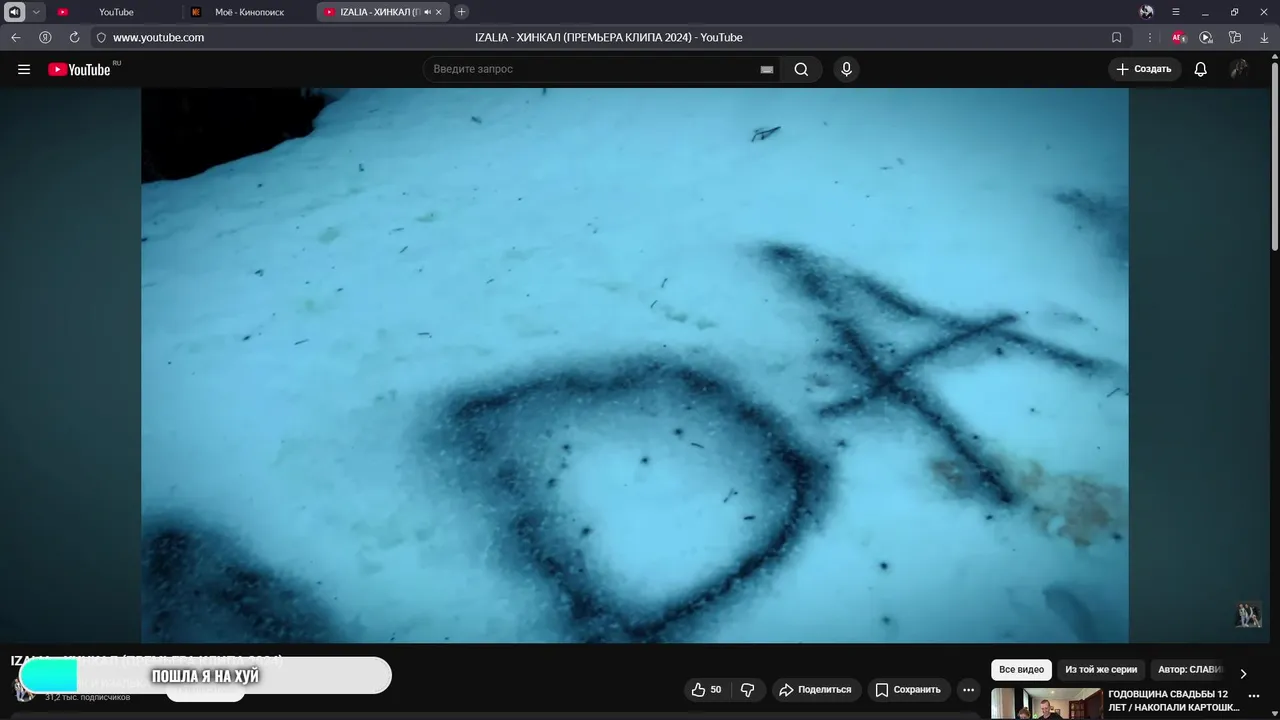Click the Поделиться share button
This screenshot has width=1280, height=720.
click(815, 690)
